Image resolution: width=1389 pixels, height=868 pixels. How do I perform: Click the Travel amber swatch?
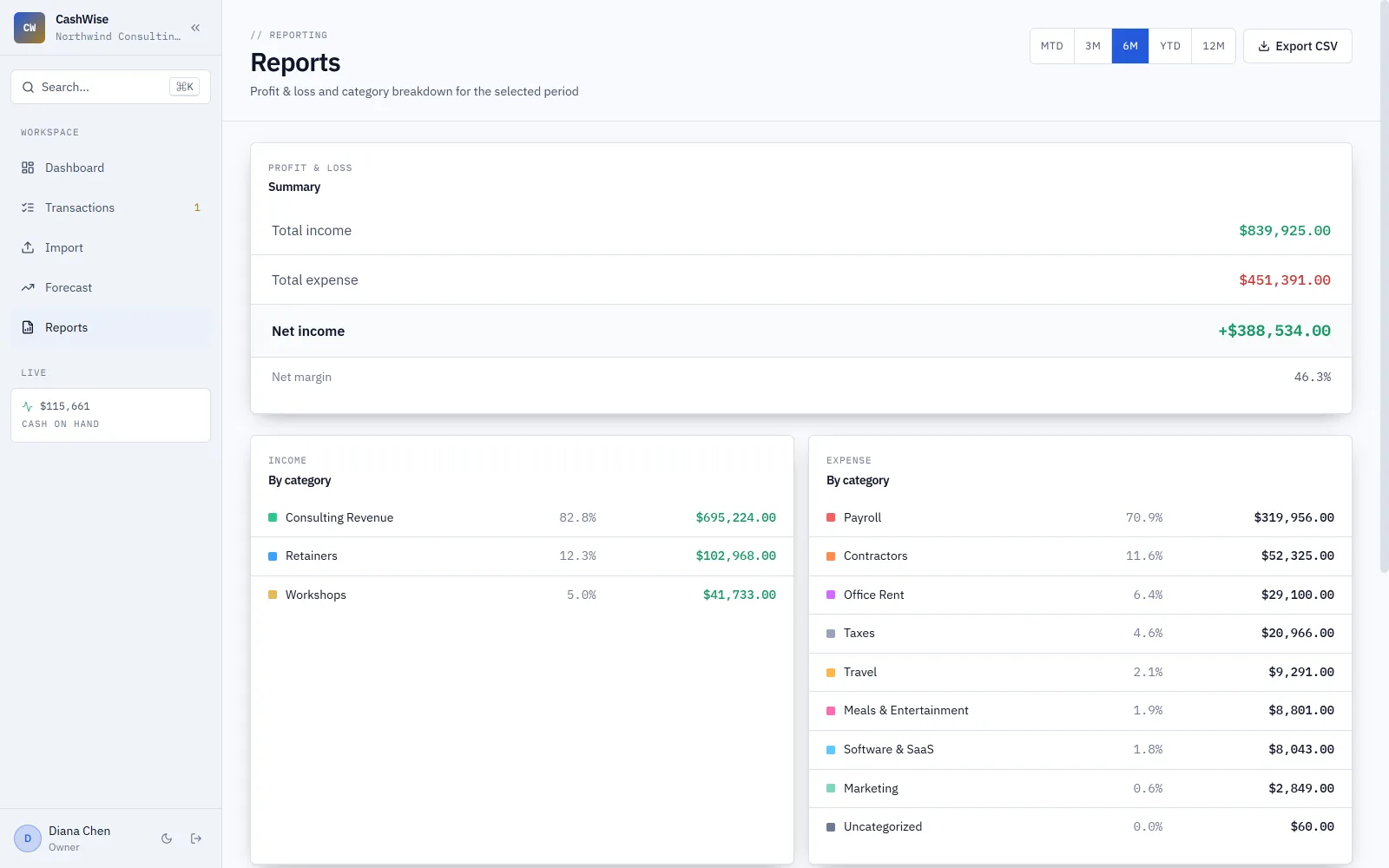(x=831, y=673)
